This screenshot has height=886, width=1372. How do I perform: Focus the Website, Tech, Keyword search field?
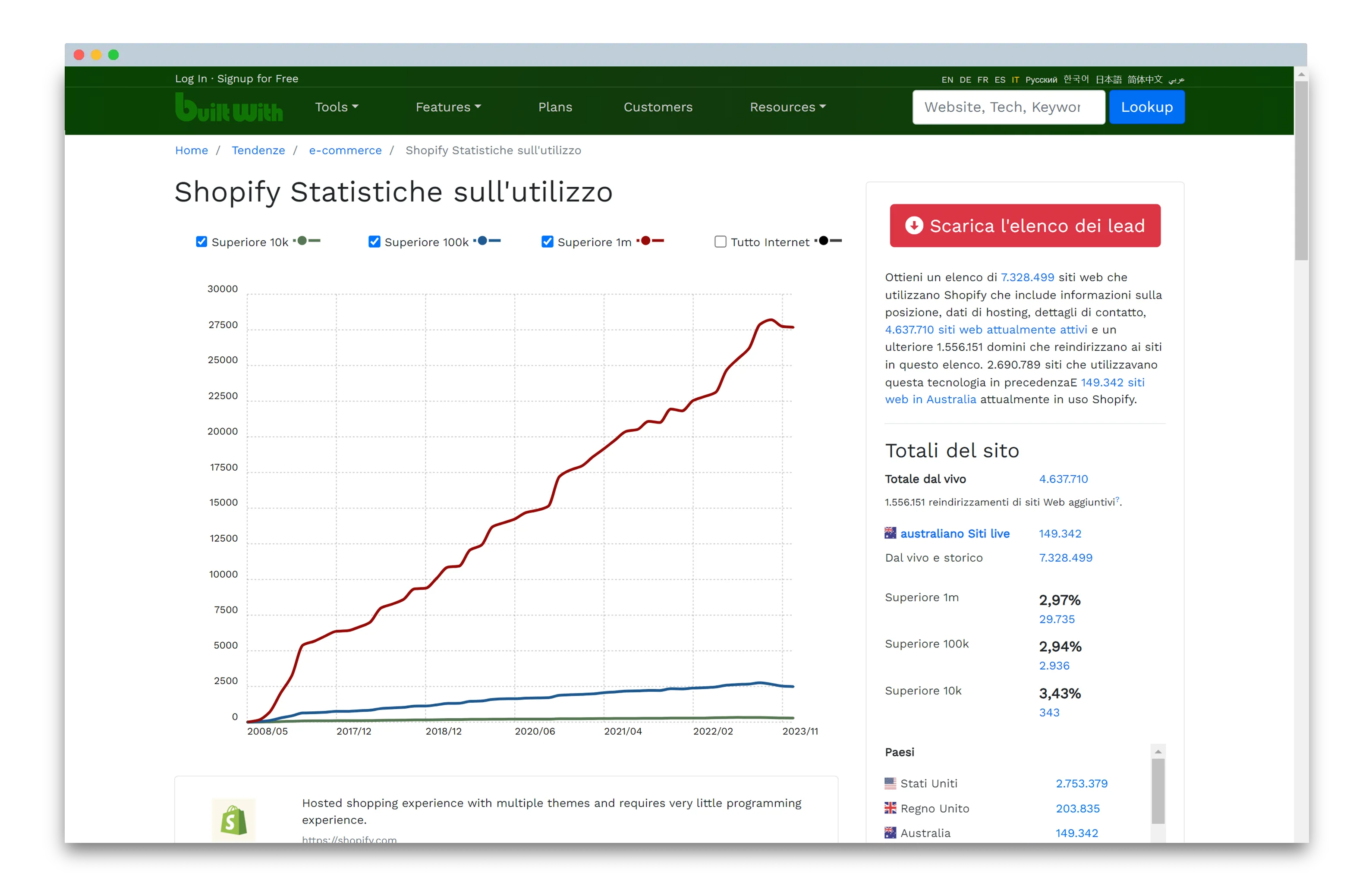tap(1008, 107)
